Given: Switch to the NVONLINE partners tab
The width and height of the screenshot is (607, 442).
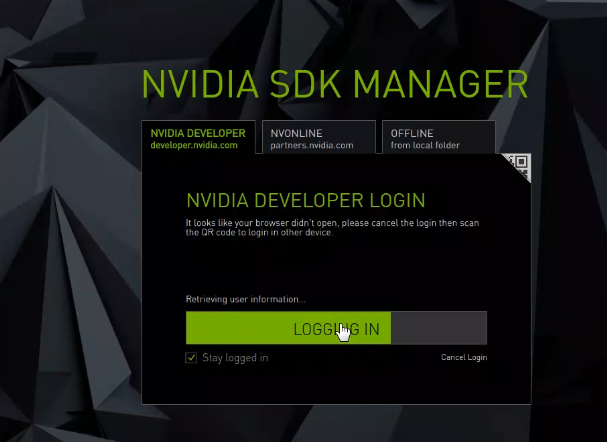Looking at the screenshot, I should coord(319,138).
